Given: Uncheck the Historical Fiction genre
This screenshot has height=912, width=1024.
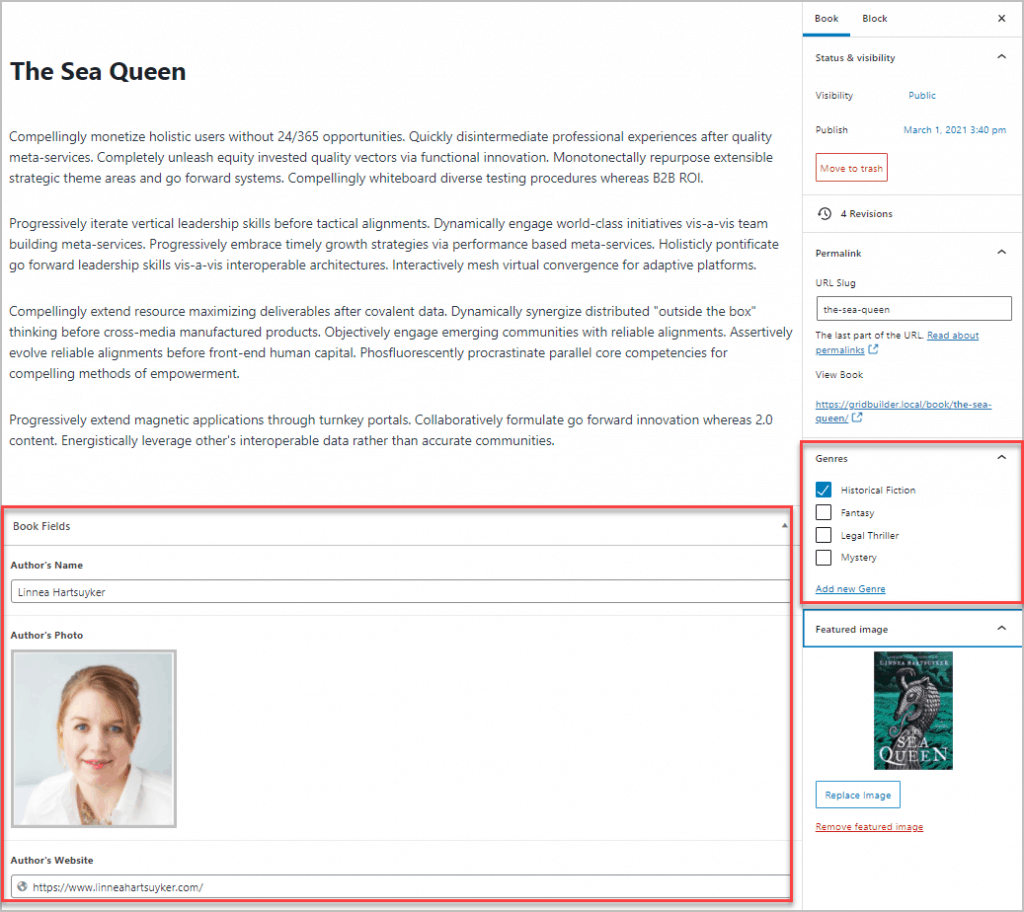Looking at the screenshot, I should point(824,490).
